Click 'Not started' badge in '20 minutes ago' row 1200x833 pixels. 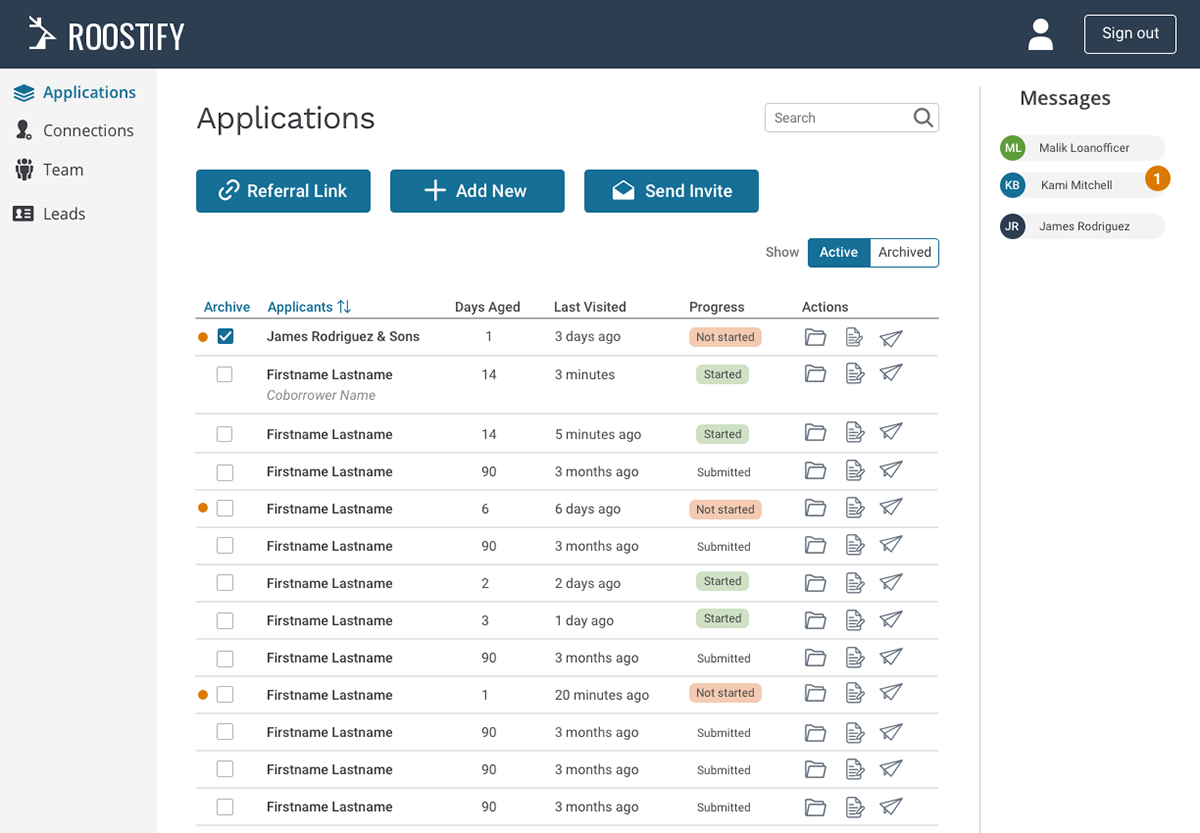[x=725, y=693]
